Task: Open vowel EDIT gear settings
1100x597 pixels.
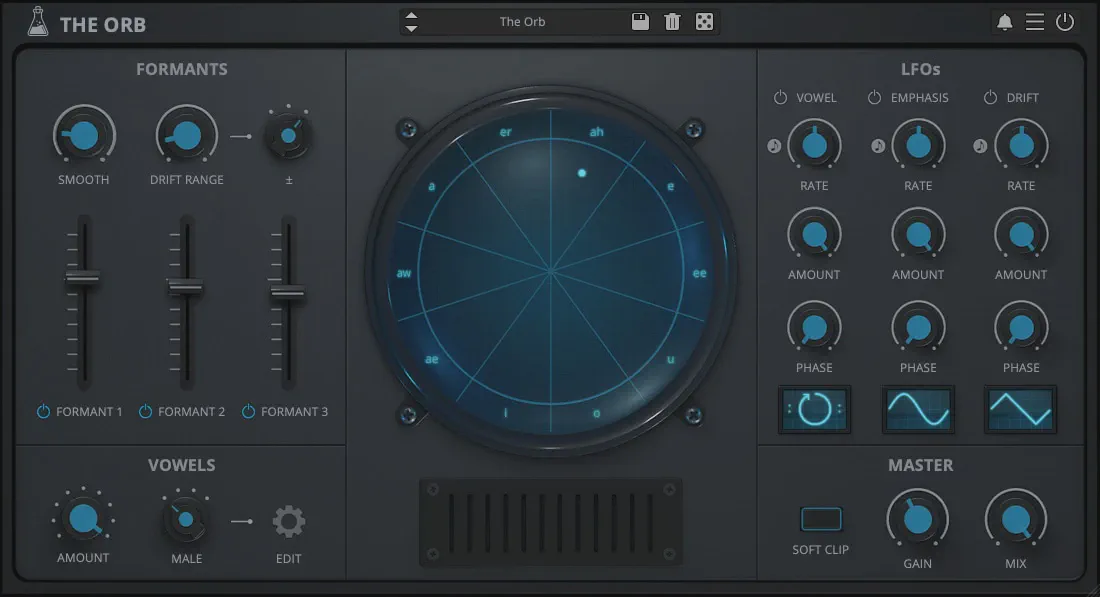Action: [x=289, y=521]
